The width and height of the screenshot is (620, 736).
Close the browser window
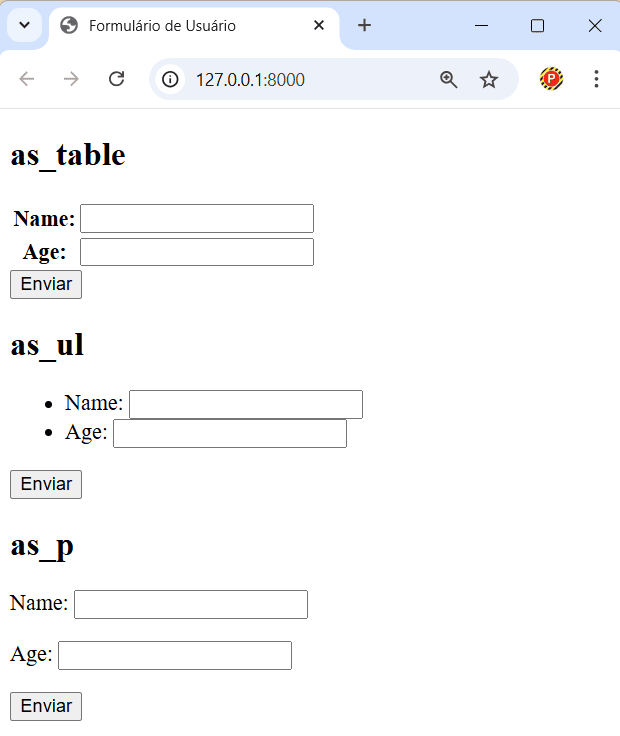595,25
